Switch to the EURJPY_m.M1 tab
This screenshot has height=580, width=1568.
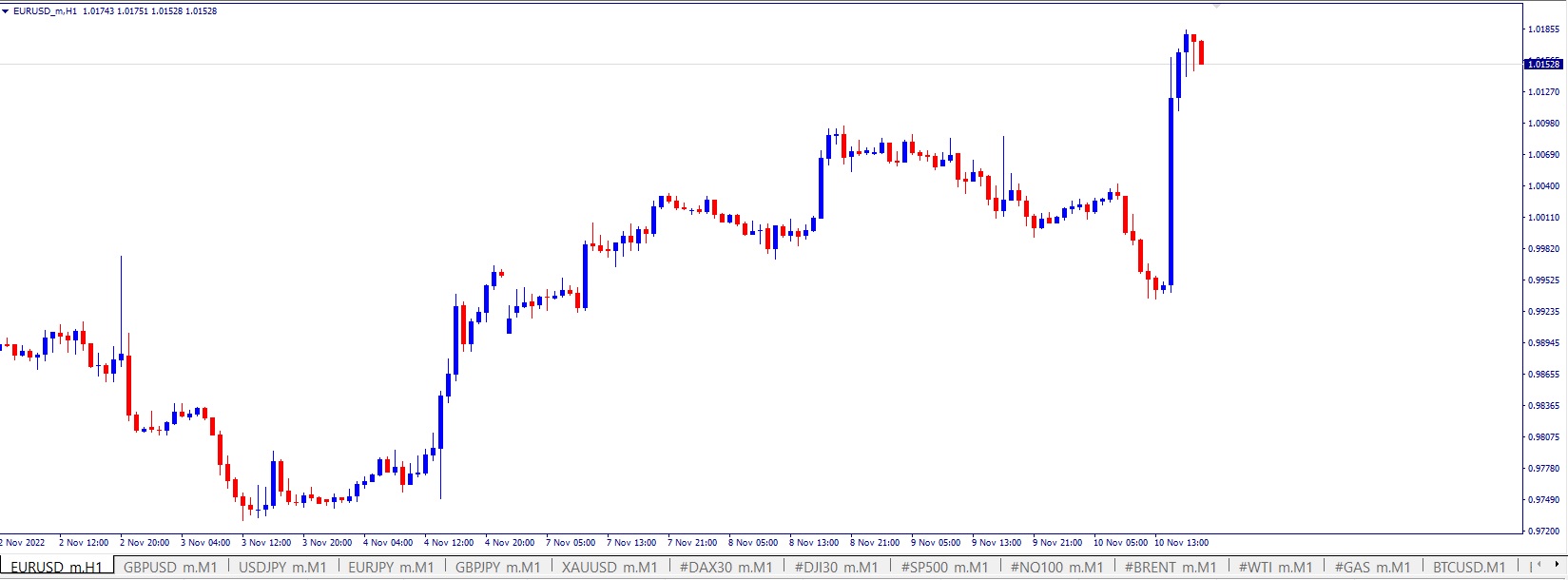[391, 568]
